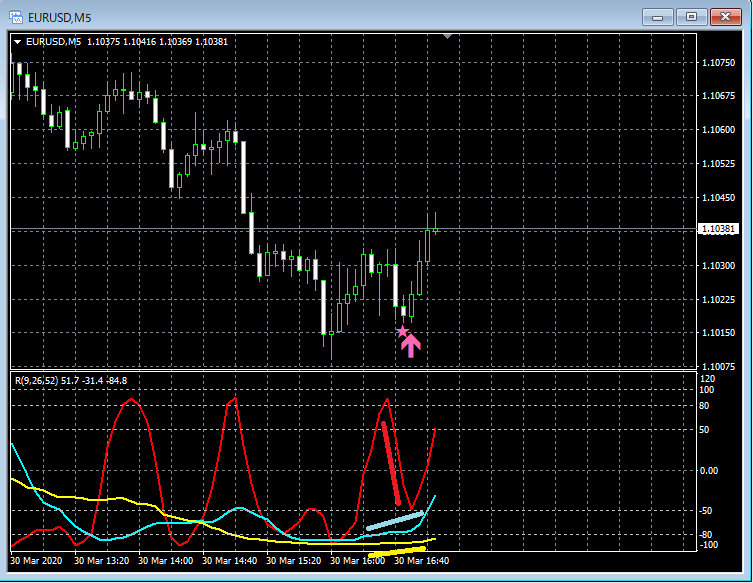The width and height of the screenshot is (753, 583).
Task: Click the 1.10225 price scale label
Action: tap(718, 300)
